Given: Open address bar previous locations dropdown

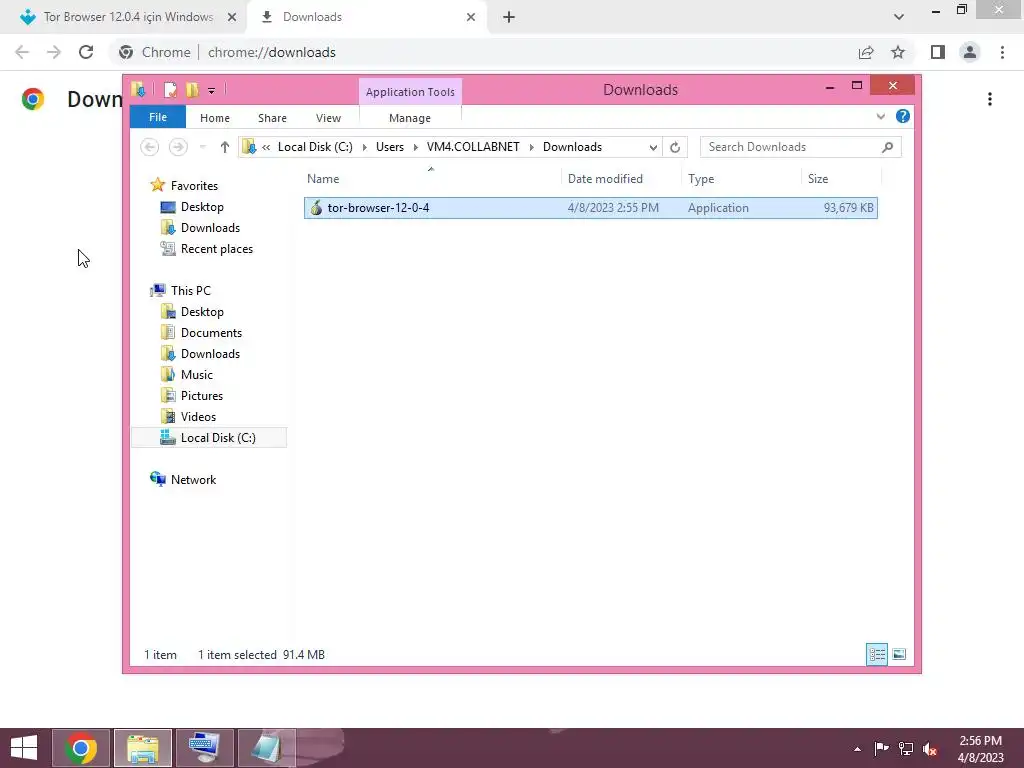Looking at the screenshot, I should click(x=652, y=147).
